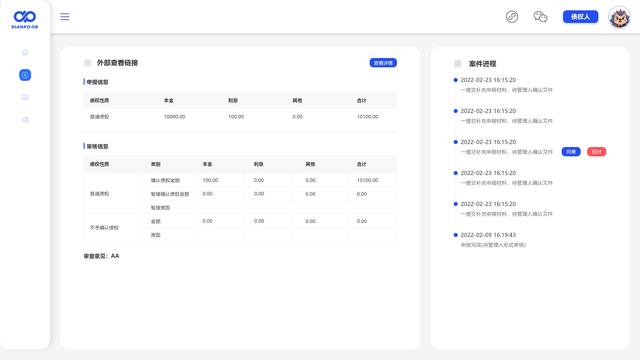Screen dimensions: 640x360
Task: Click the 暂缓确认债权金额 row label
Action: (170, 194)
